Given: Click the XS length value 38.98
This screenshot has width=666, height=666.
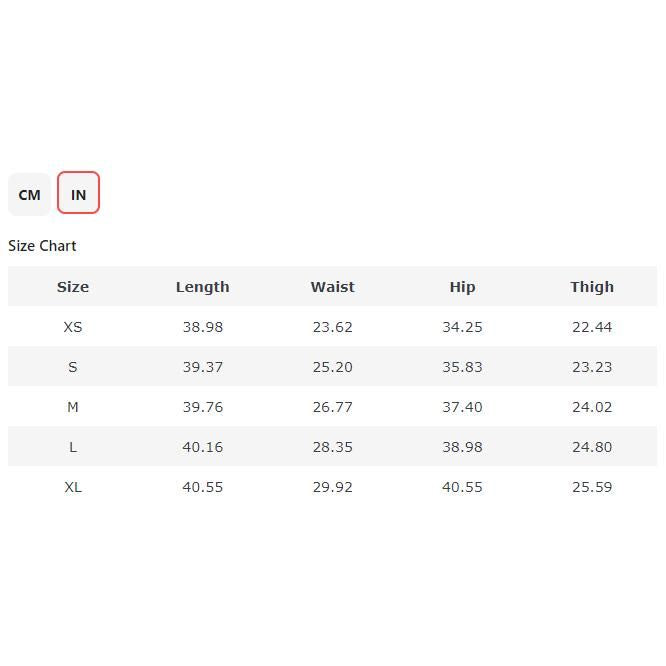Looking at the screenshot, I should tap(202, 327).
